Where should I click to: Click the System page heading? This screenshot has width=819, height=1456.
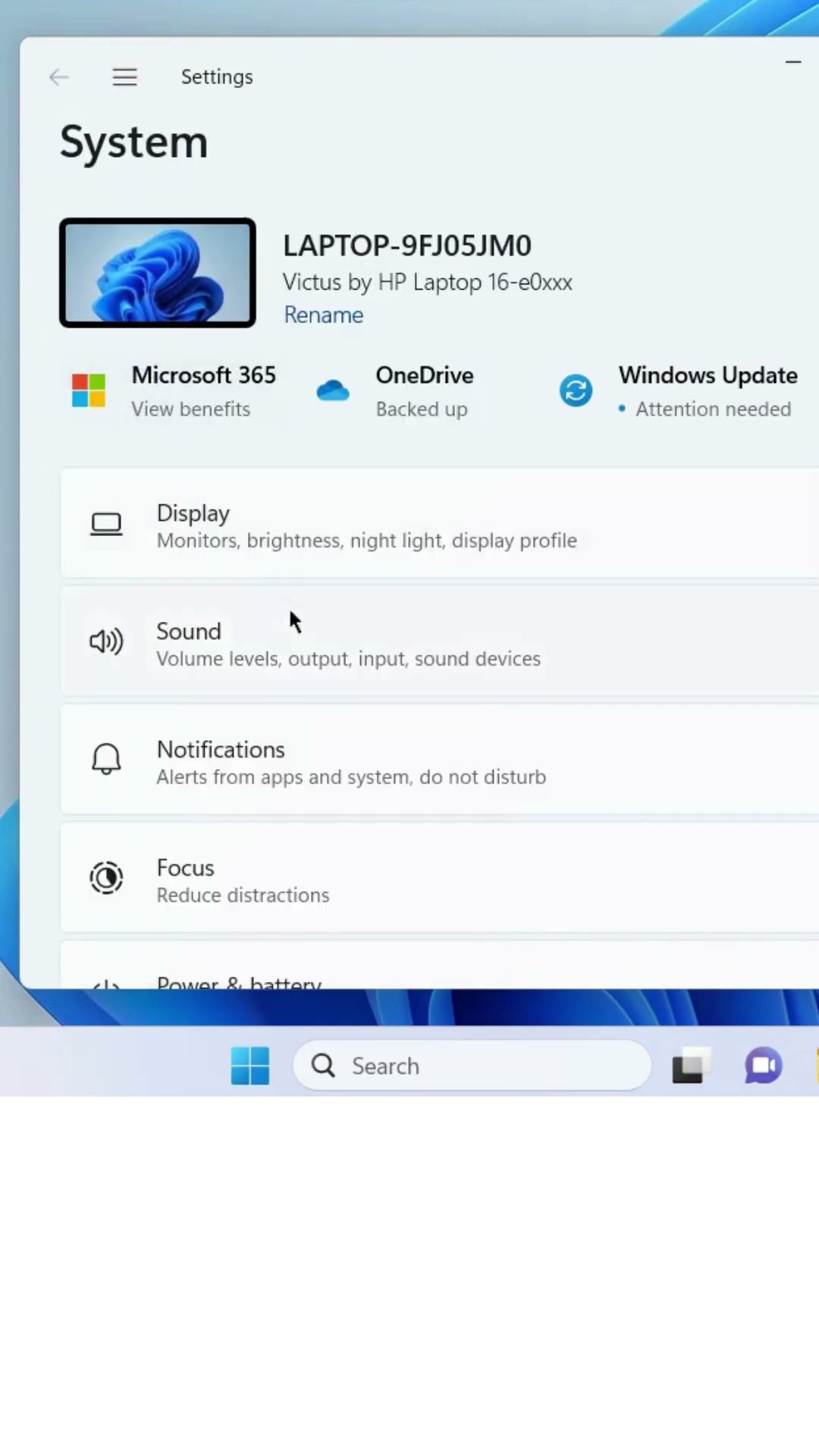pos(134,142)
